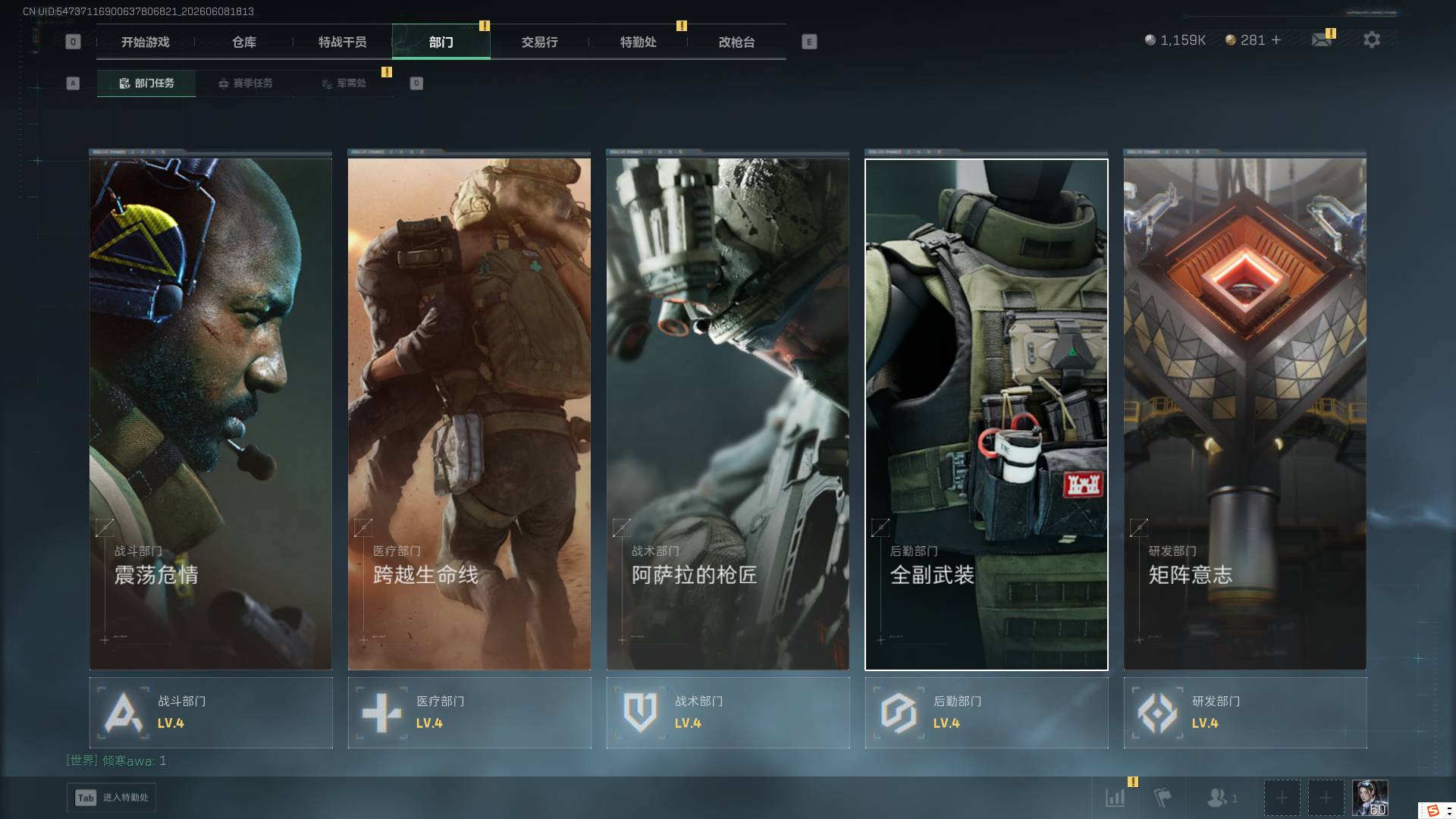Select the 矩阵意志 research department card
This screenshot has width=1456, height=819.
tap(1245, 413)
